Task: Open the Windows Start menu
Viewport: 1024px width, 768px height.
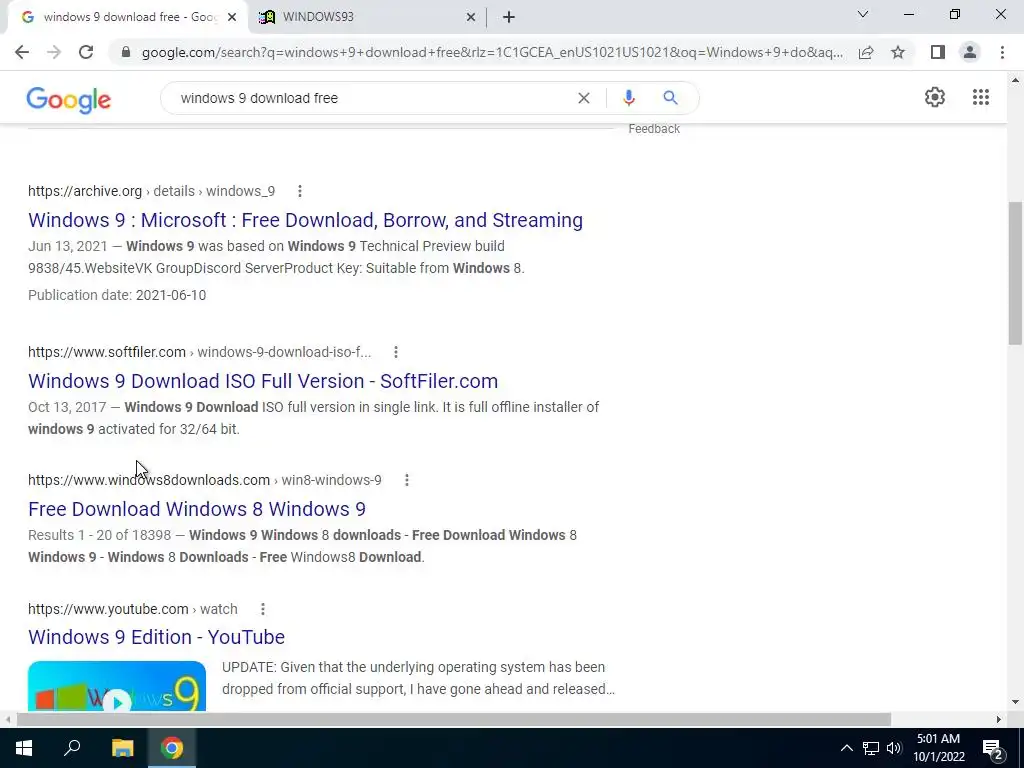Action: (x=24, y=748)
